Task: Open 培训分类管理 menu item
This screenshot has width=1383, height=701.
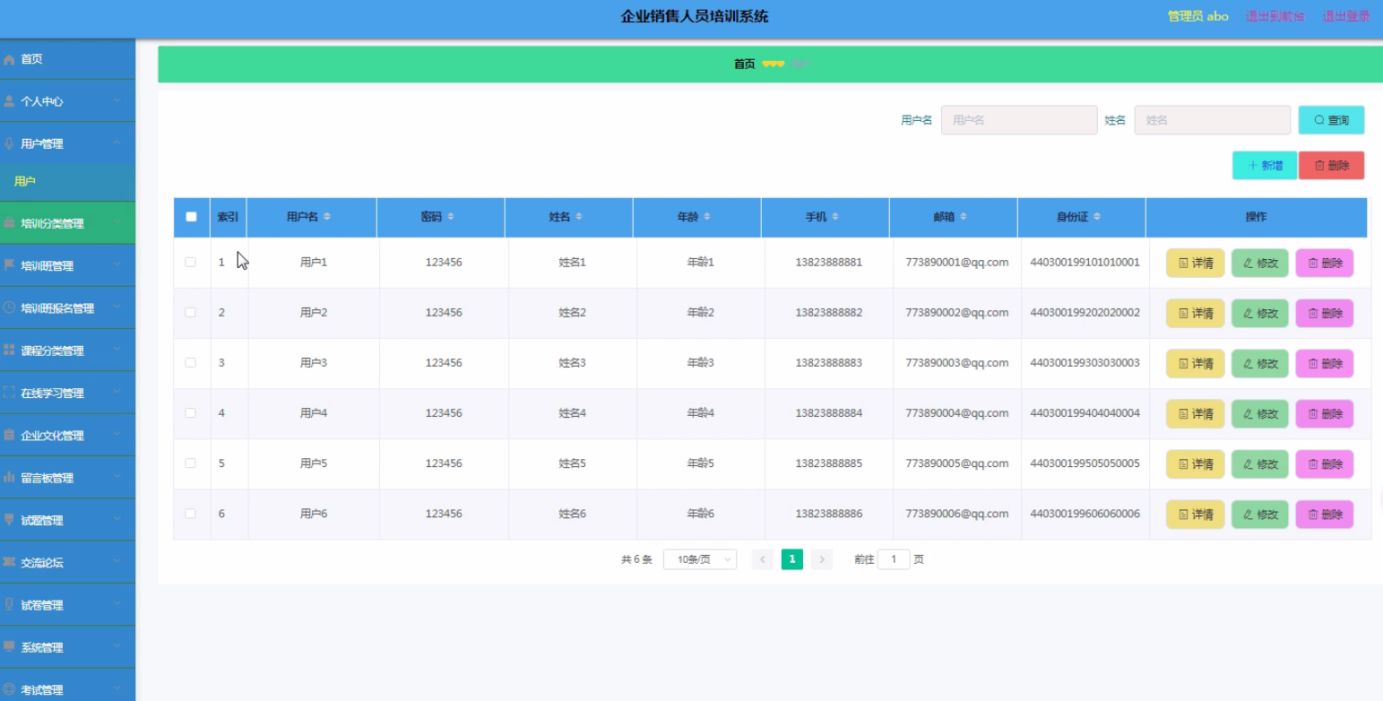Action: pyautogui.click(x=67, y=224)
